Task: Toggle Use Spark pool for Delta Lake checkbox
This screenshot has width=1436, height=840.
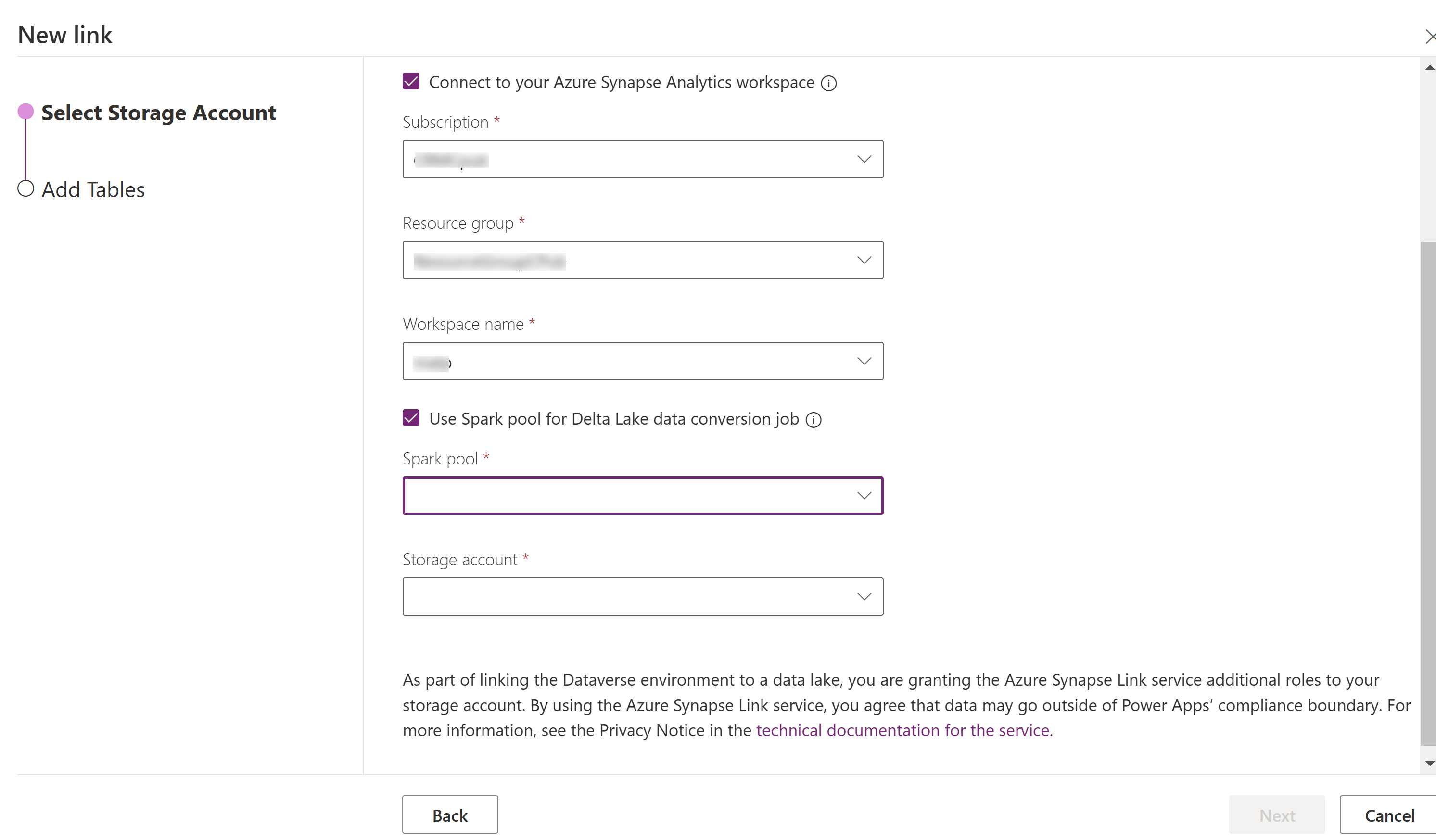Action: click(410, 418)
